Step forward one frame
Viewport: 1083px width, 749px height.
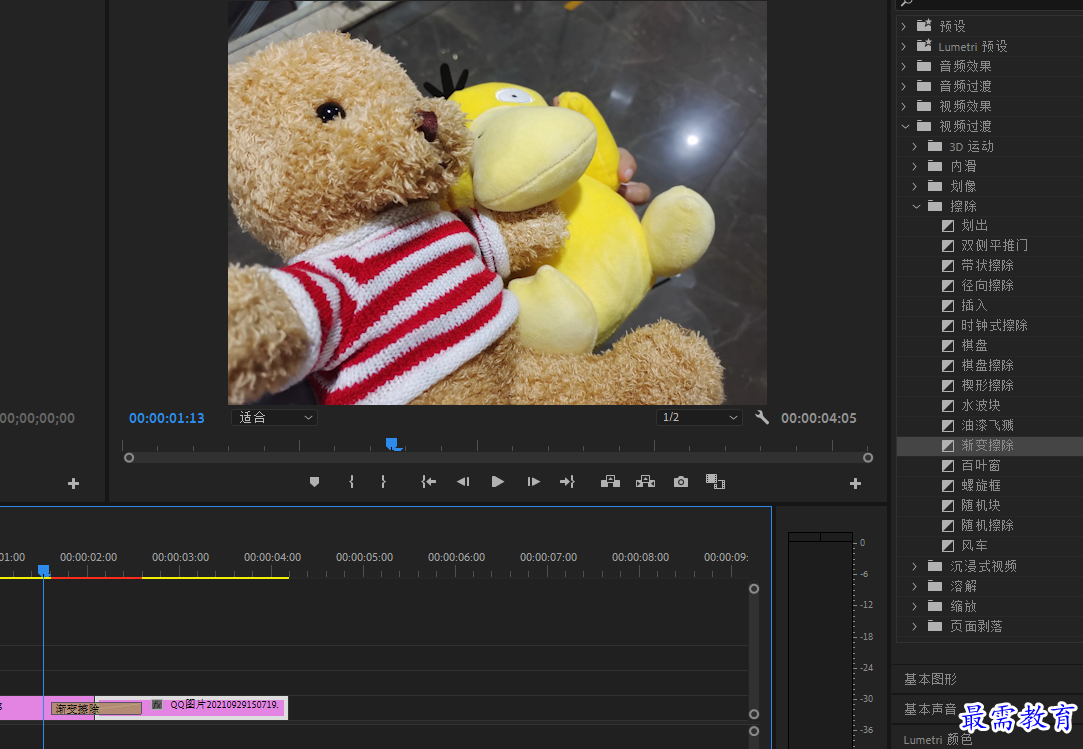[x=533, y=482]
